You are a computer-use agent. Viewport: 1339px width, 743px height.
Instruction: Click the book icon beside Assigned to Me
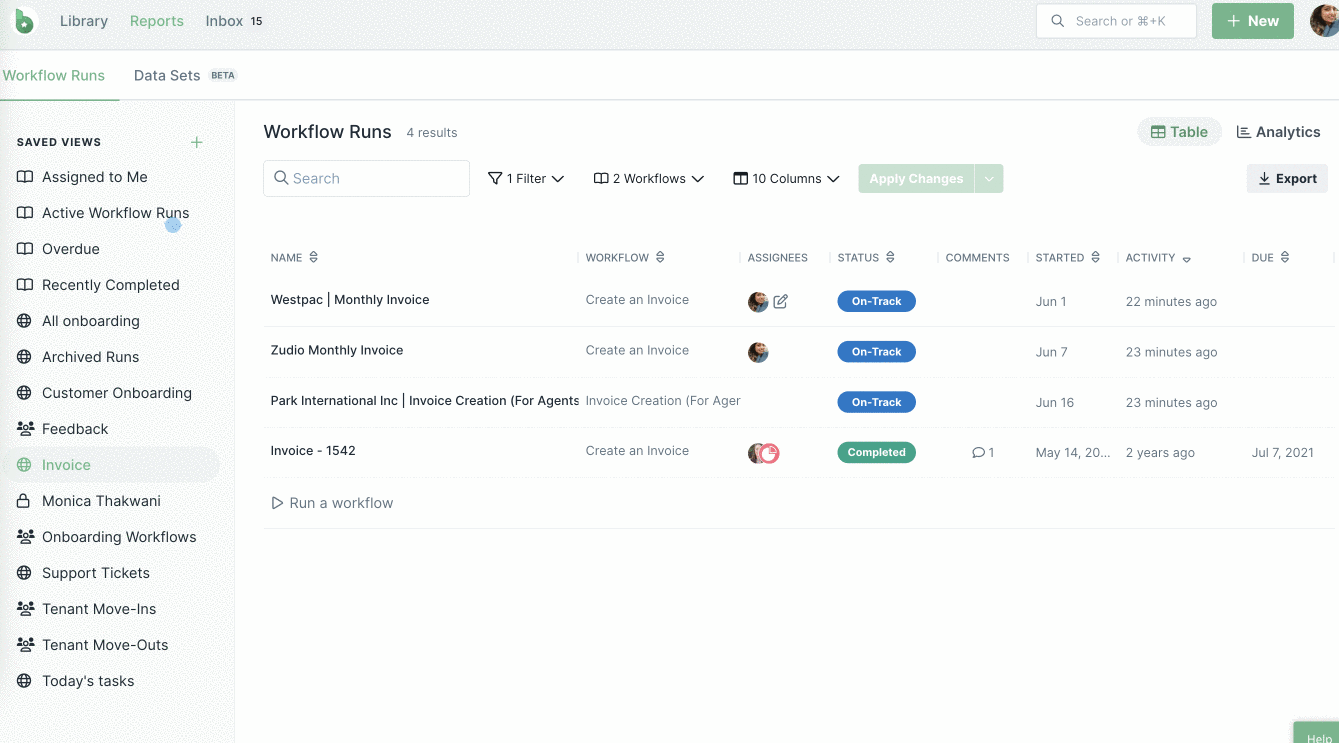25,177
